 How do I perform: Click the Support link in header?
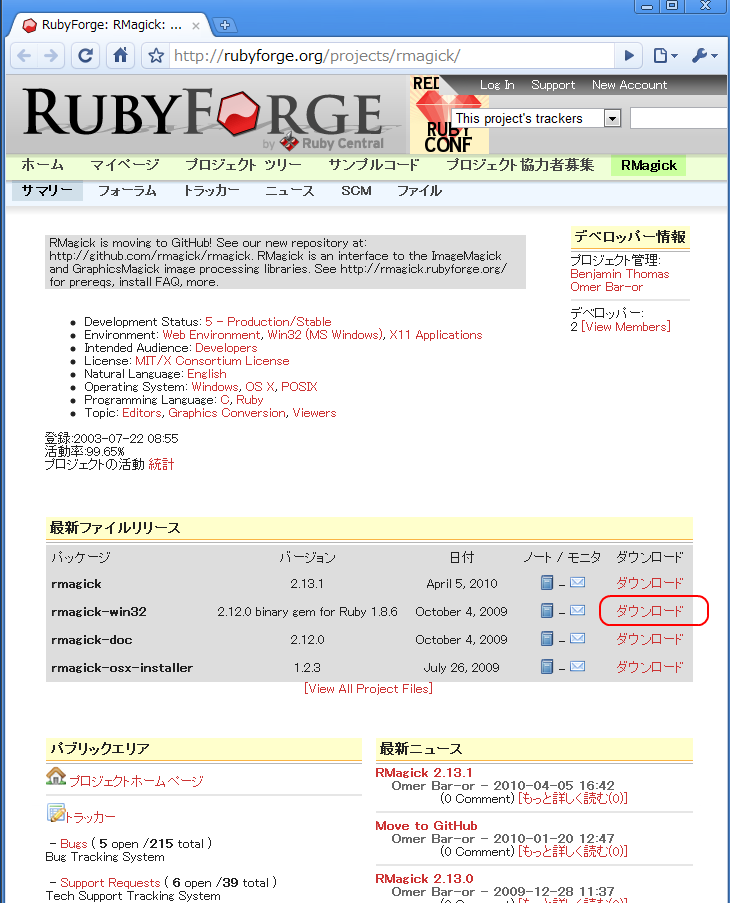pyautogui.click(x=553, y=85)
